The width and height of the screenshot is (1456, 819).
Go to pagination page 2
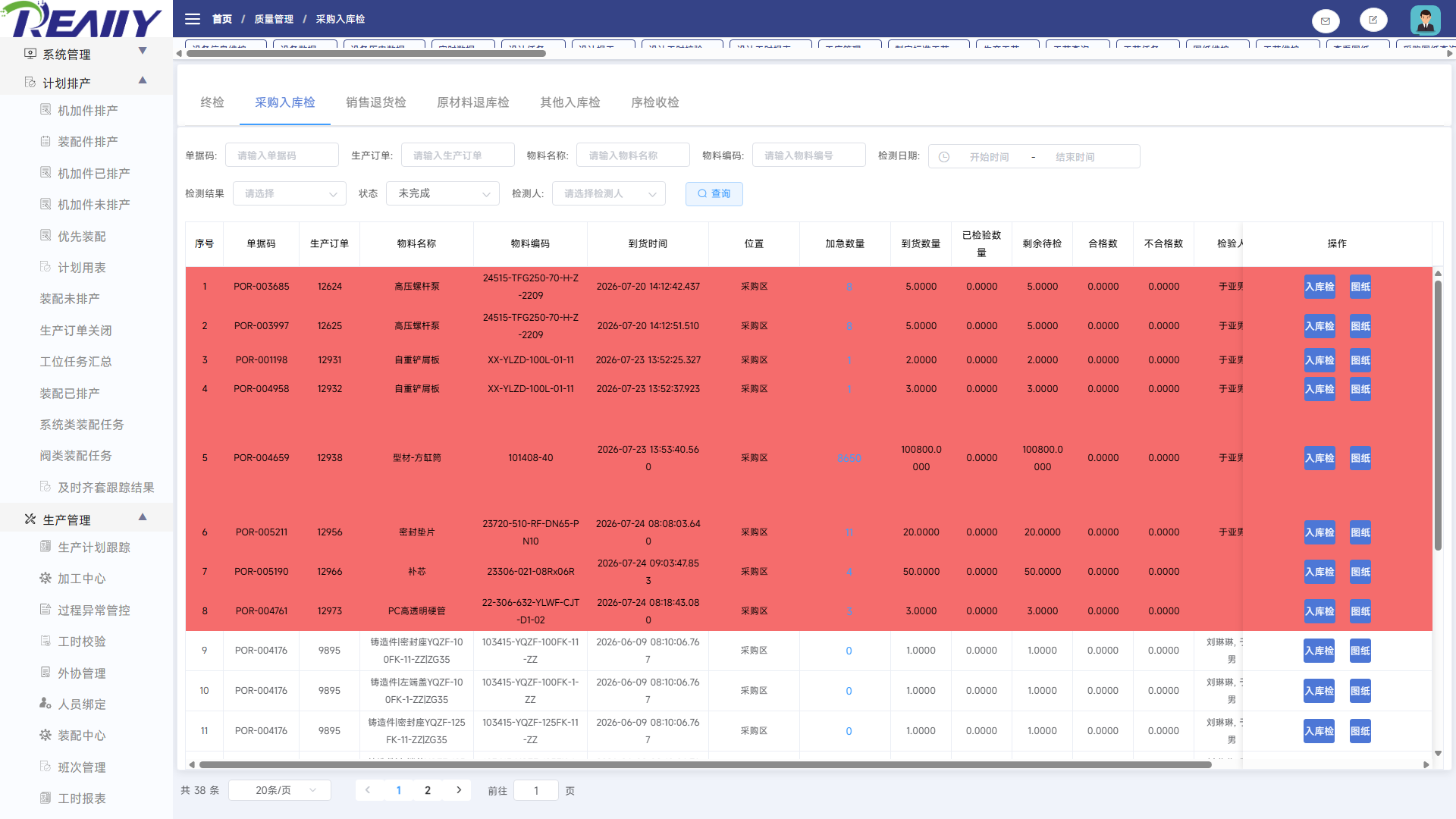tap(428, 790)
